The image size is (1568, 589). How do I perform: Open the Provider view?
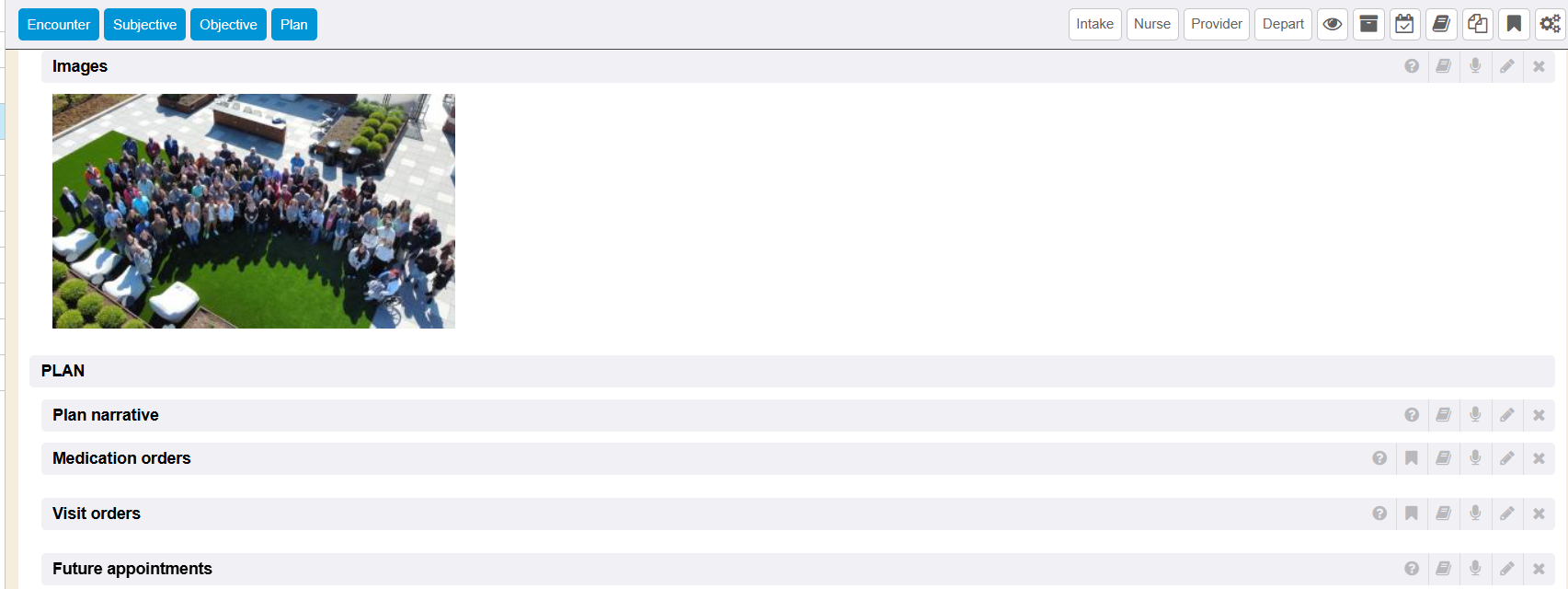tap(1216, 25)
